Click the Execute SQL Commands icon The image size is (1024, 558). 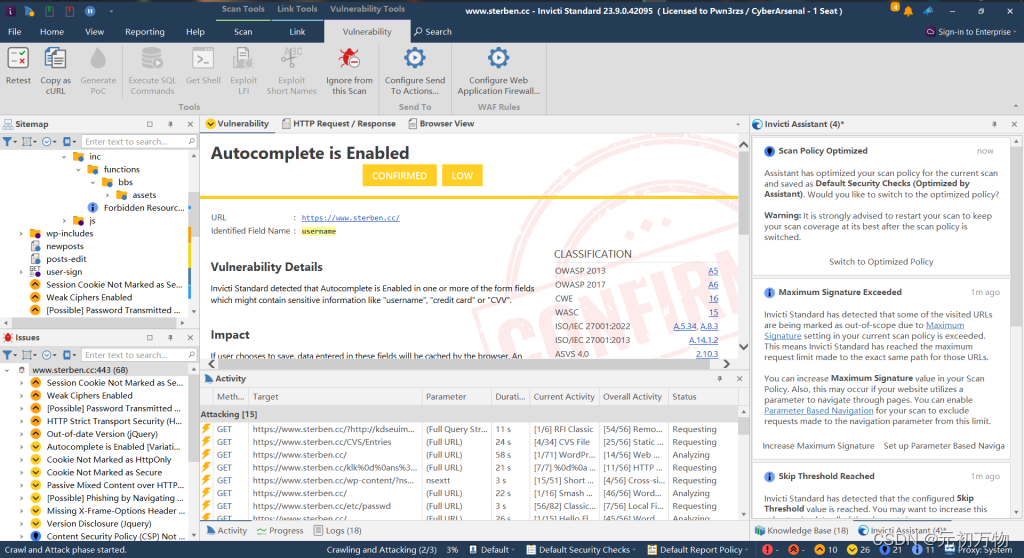tap(152, 59)
